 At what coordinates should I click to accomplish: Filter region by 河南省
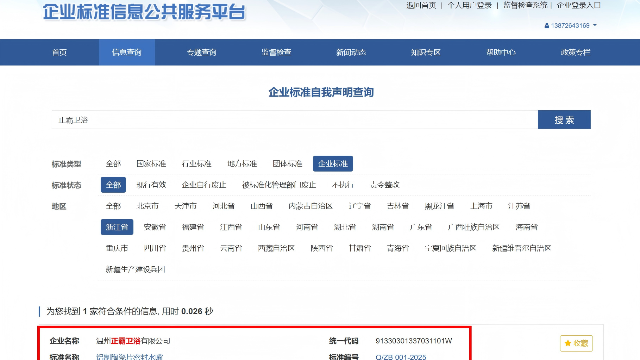[307, 227]
